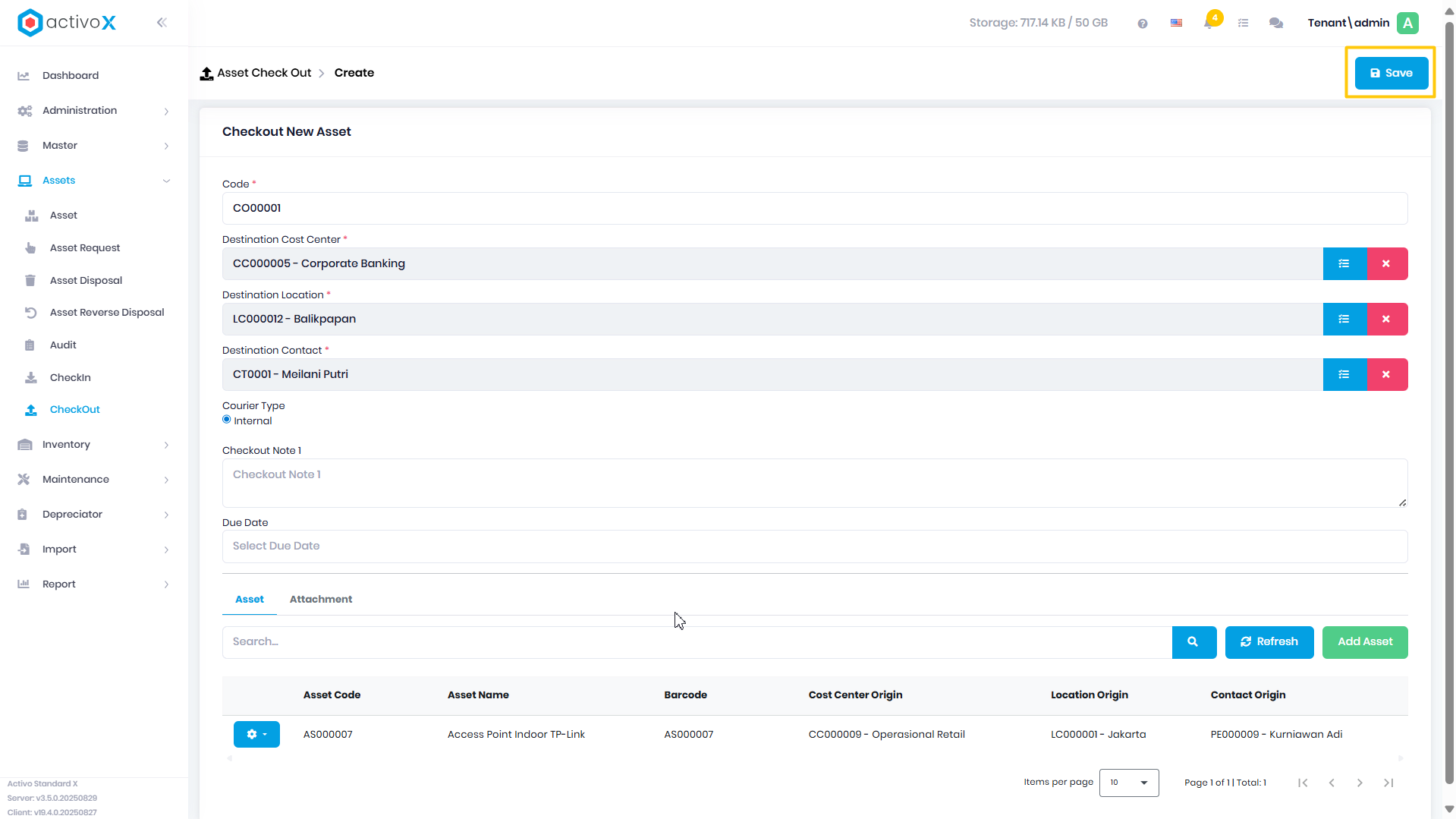This screenshot has height=819, width=1456.
Task: Expand the Master menu
Action: click(94, 146)
